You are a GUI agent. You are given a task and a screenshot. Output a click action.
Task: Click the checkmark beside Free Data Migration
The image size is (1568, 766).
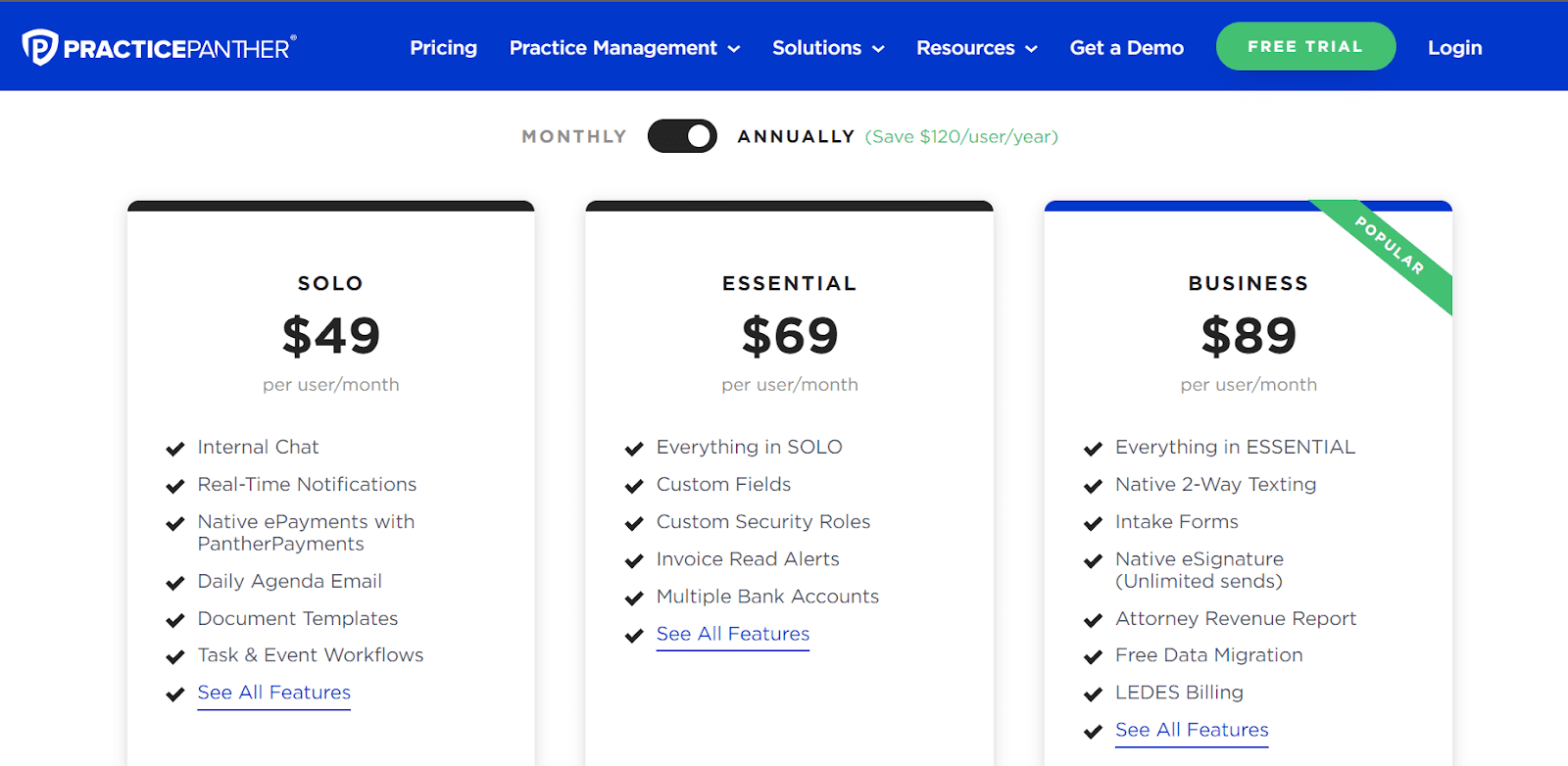click(x=1092, y=656)
